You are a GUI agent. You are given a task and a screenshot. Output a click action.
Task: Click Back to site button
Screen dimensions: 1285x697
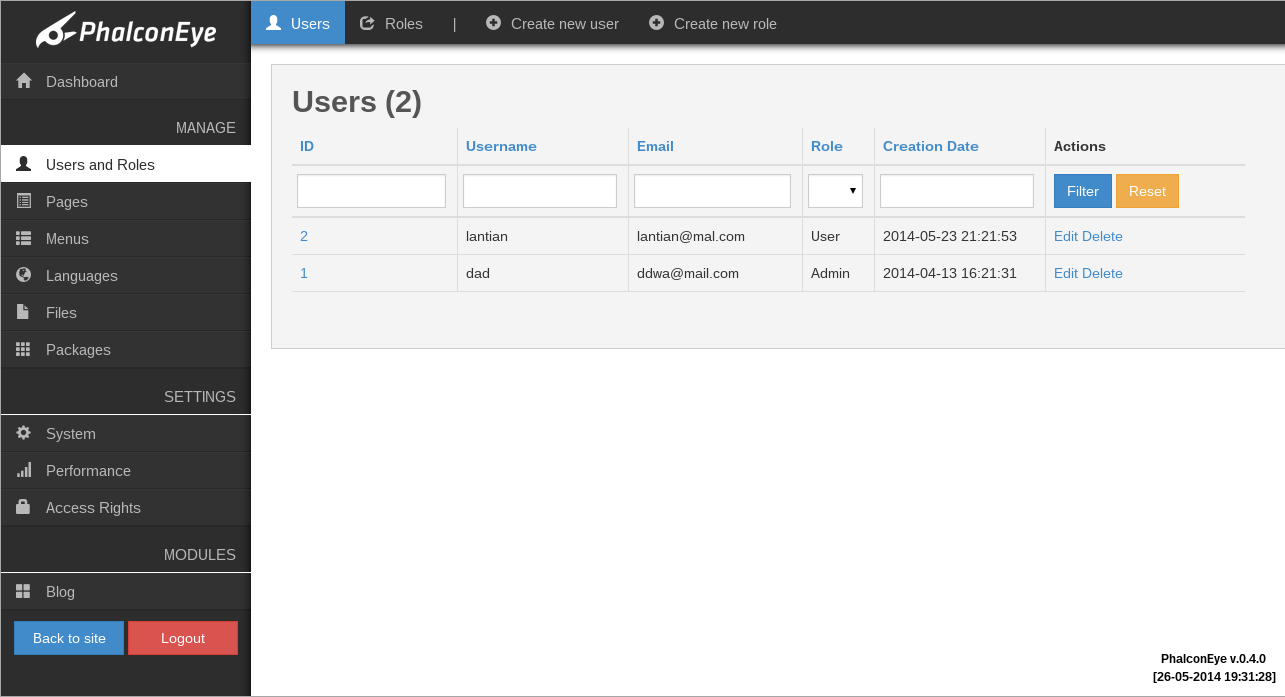[69, 638]
